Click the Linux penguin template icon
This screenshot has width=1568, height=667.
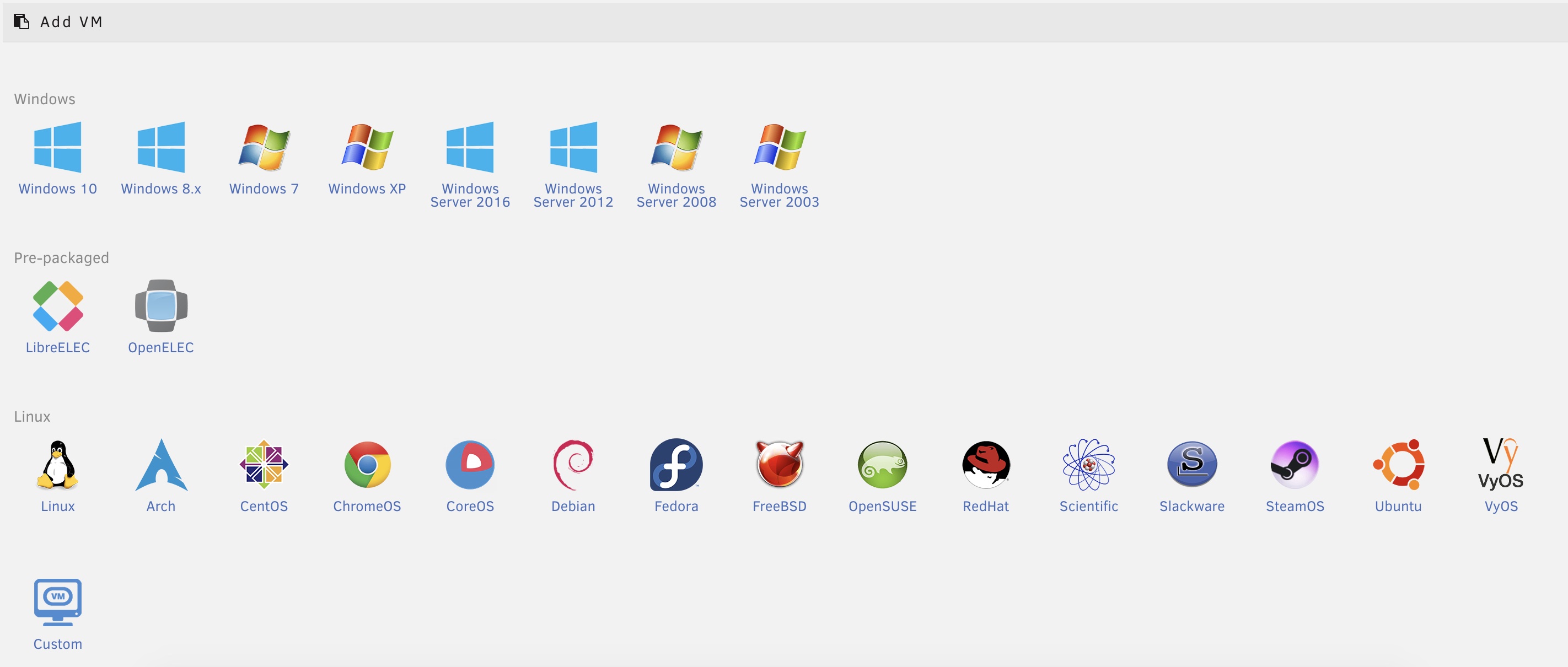57,465
